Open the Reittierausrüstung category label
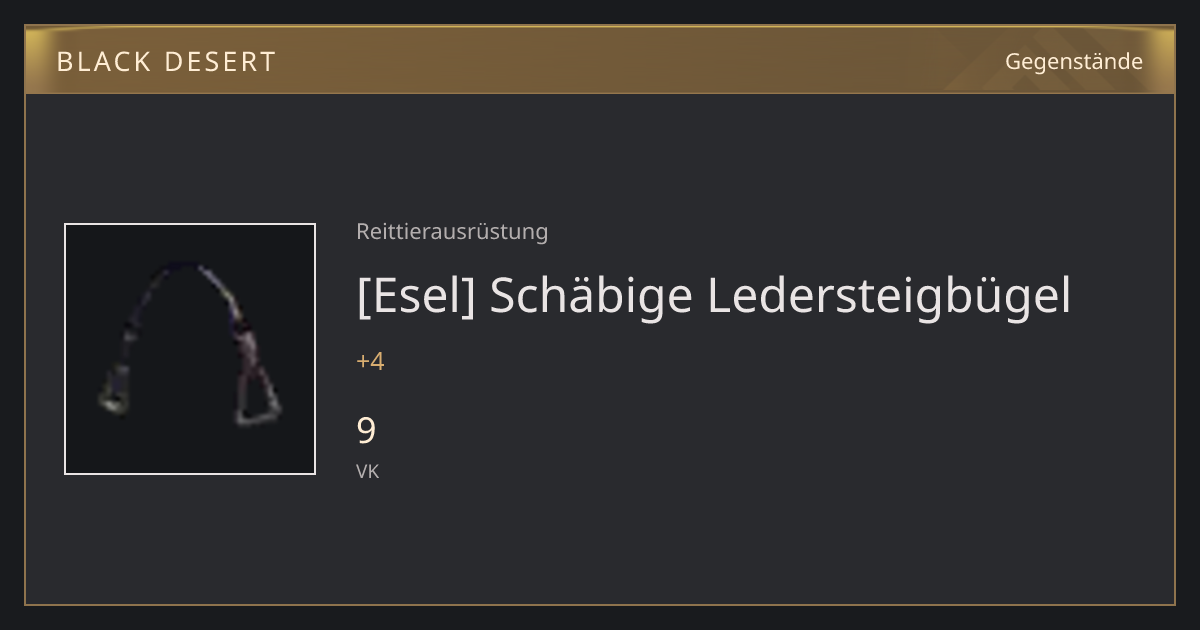This screenshot has height=630, width=1200. (x=452, y=232)
